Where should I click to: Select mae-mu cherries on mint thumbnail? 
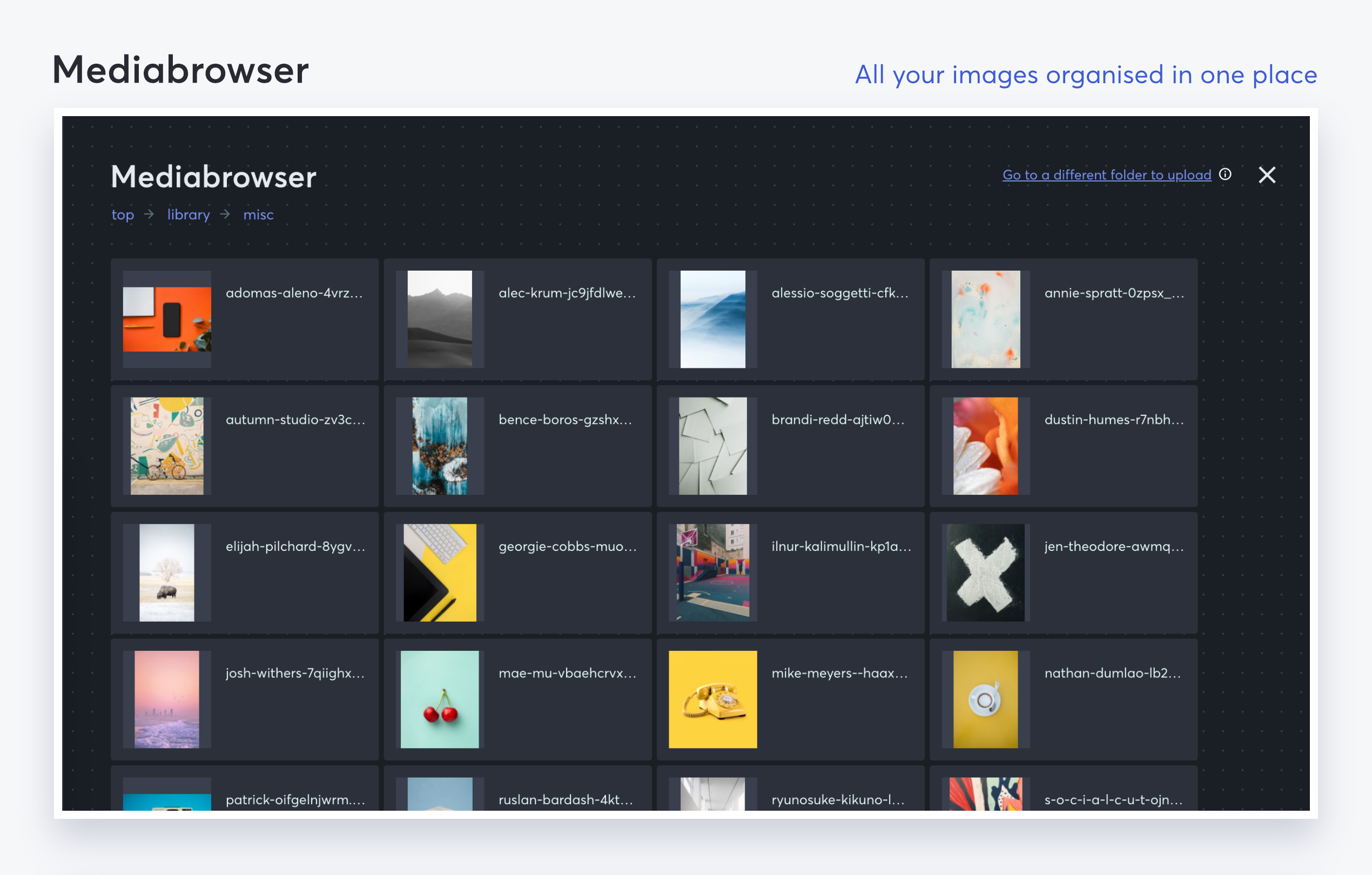click(439, 699)
